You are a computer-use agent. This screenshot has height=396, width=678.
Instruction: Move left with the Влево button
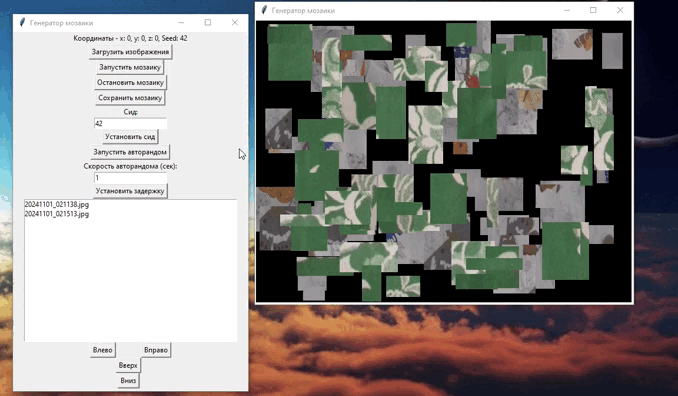(x=102, y=350)
